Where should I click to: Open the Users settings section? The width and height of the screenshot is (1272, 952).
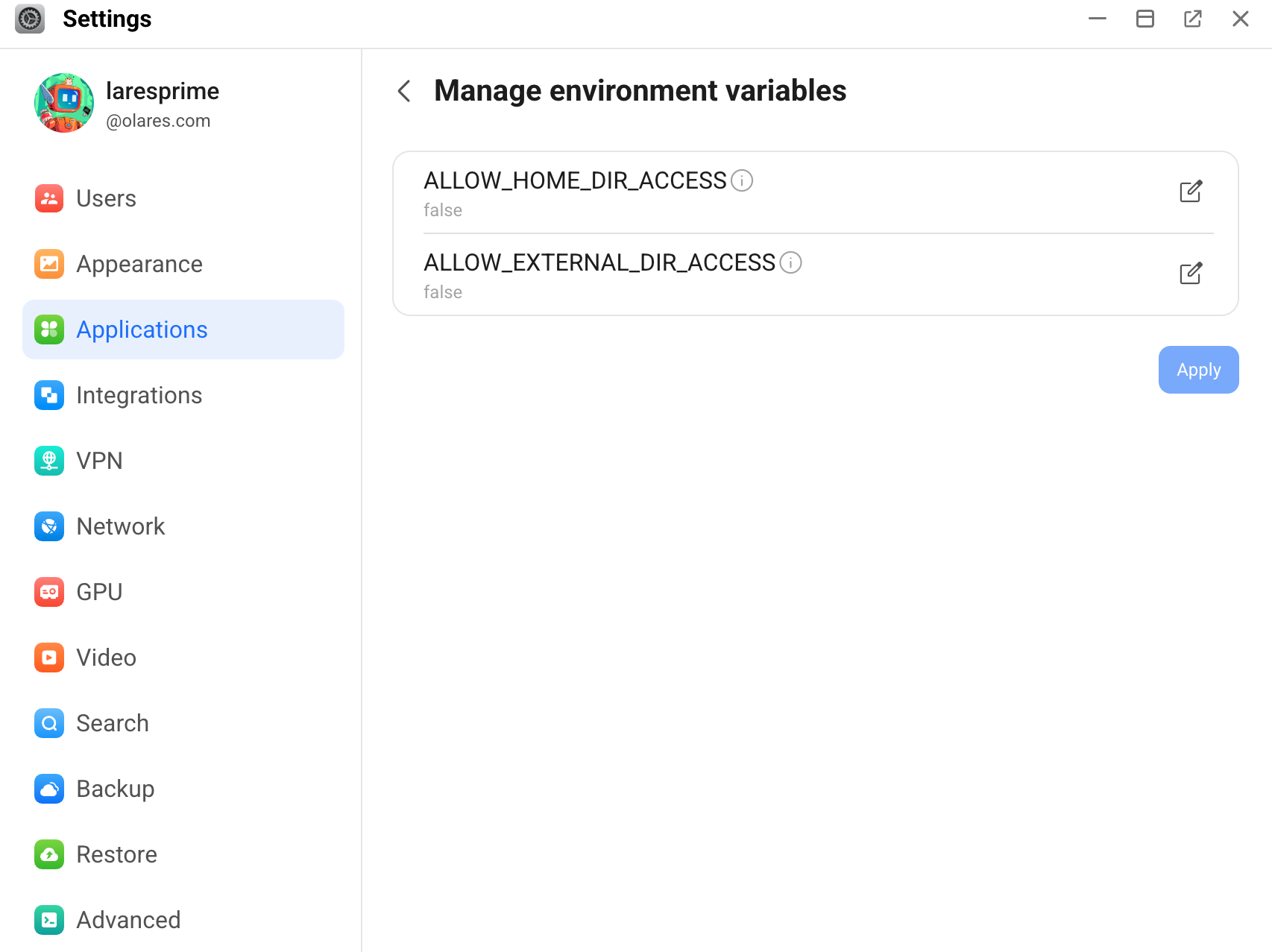[106, 198]
